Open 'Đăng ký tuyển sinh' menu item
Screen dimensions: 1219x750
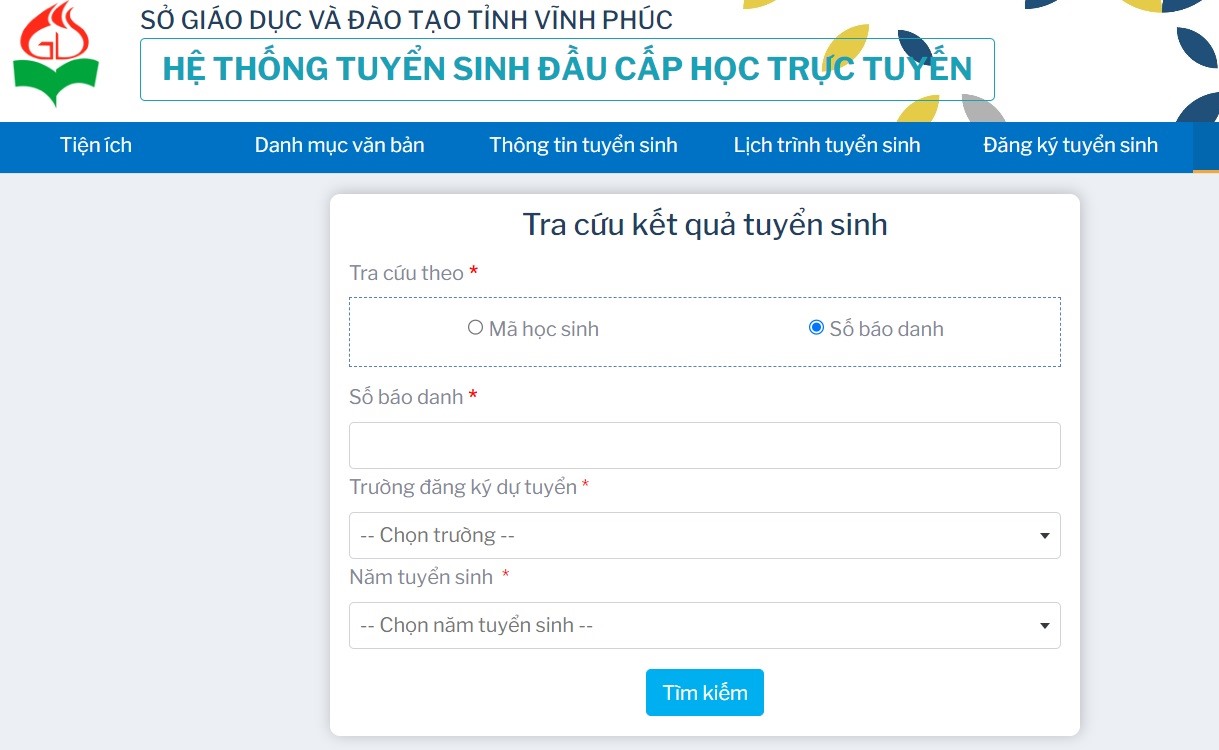(1070, 145)
